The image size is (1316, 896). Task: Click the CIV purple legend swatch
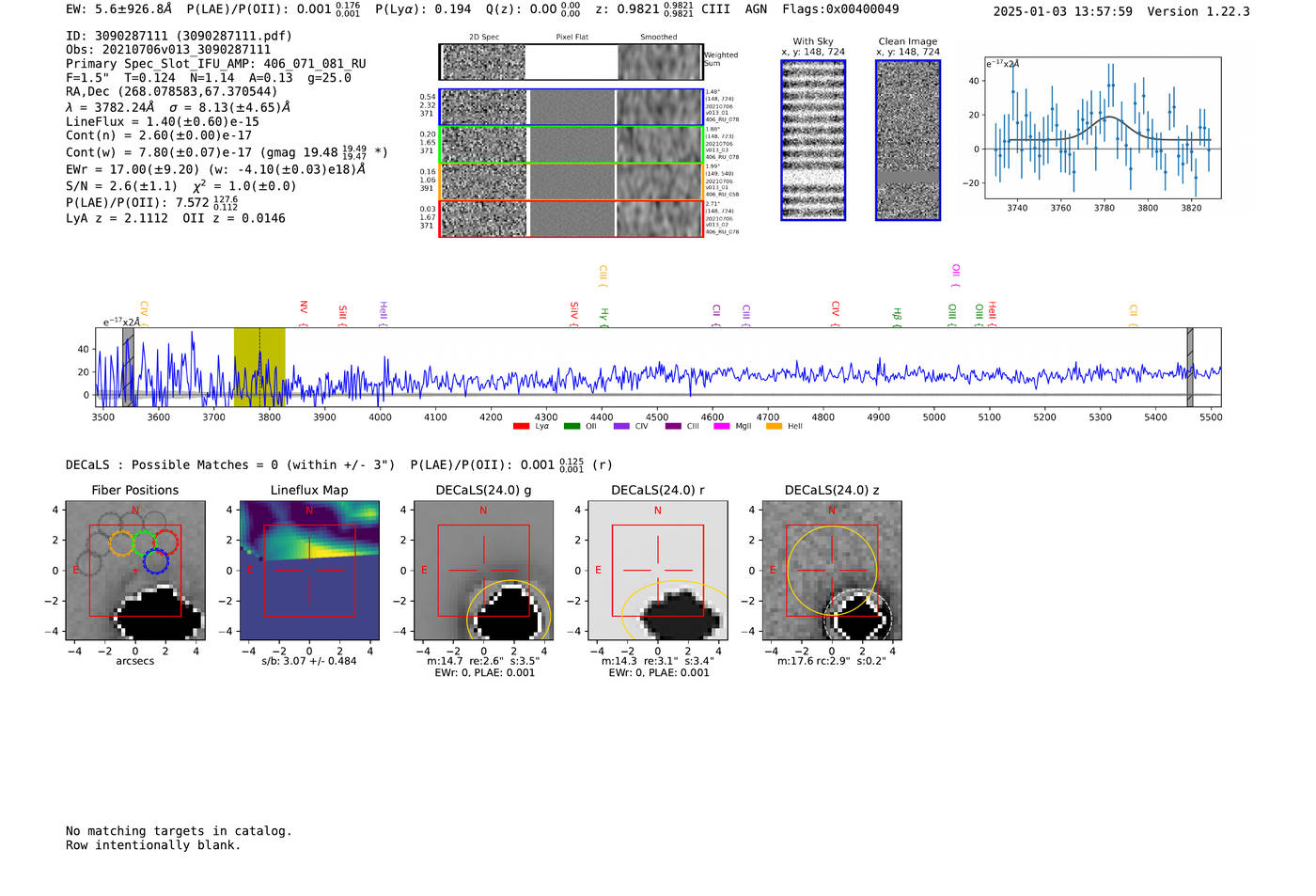click(621, 427)
